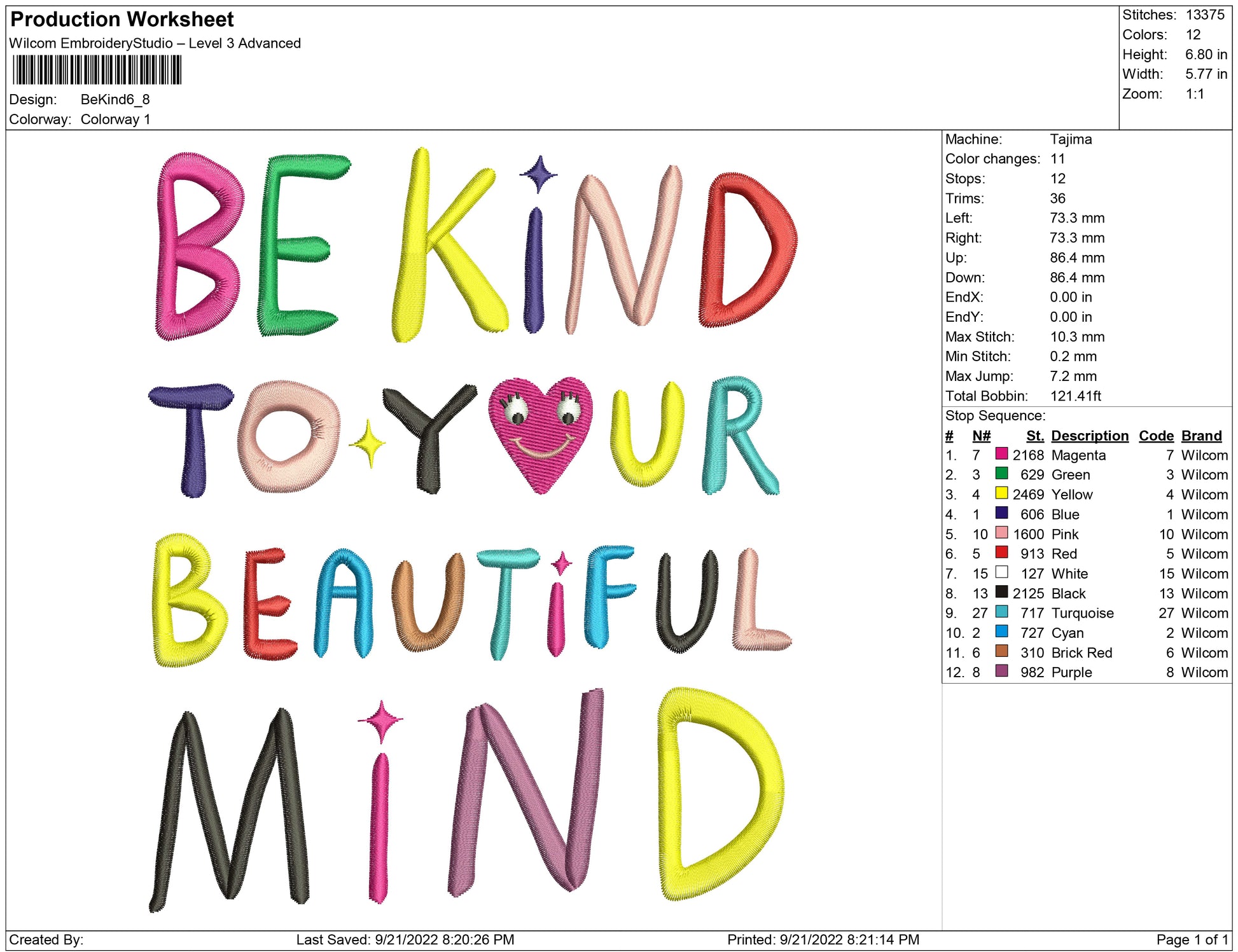The image size is (1238, 952).
Task: Click the Magenta color swatch in stop sequence
Action: (1001, 454)
